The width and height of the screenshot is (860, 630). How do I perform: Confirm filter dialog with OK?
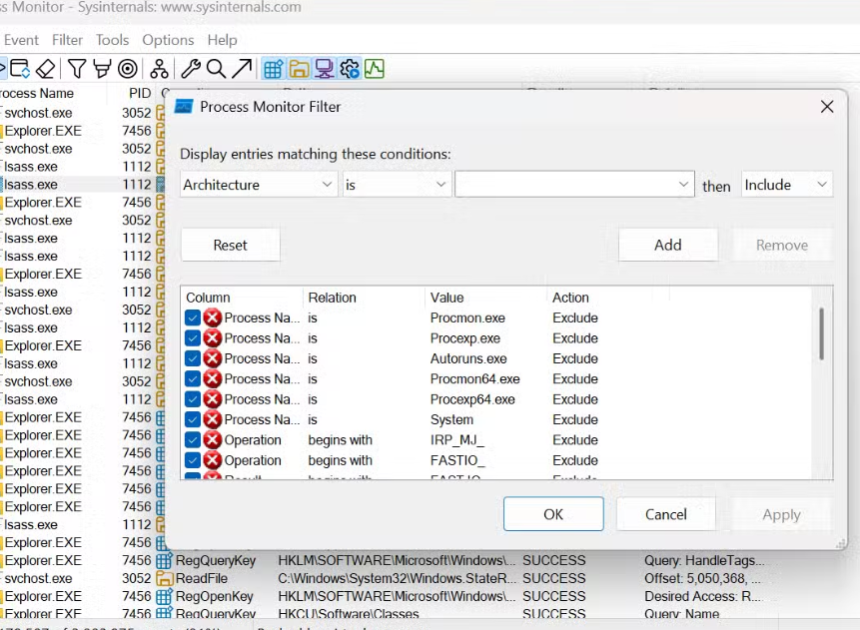click(x=553, y=514)
